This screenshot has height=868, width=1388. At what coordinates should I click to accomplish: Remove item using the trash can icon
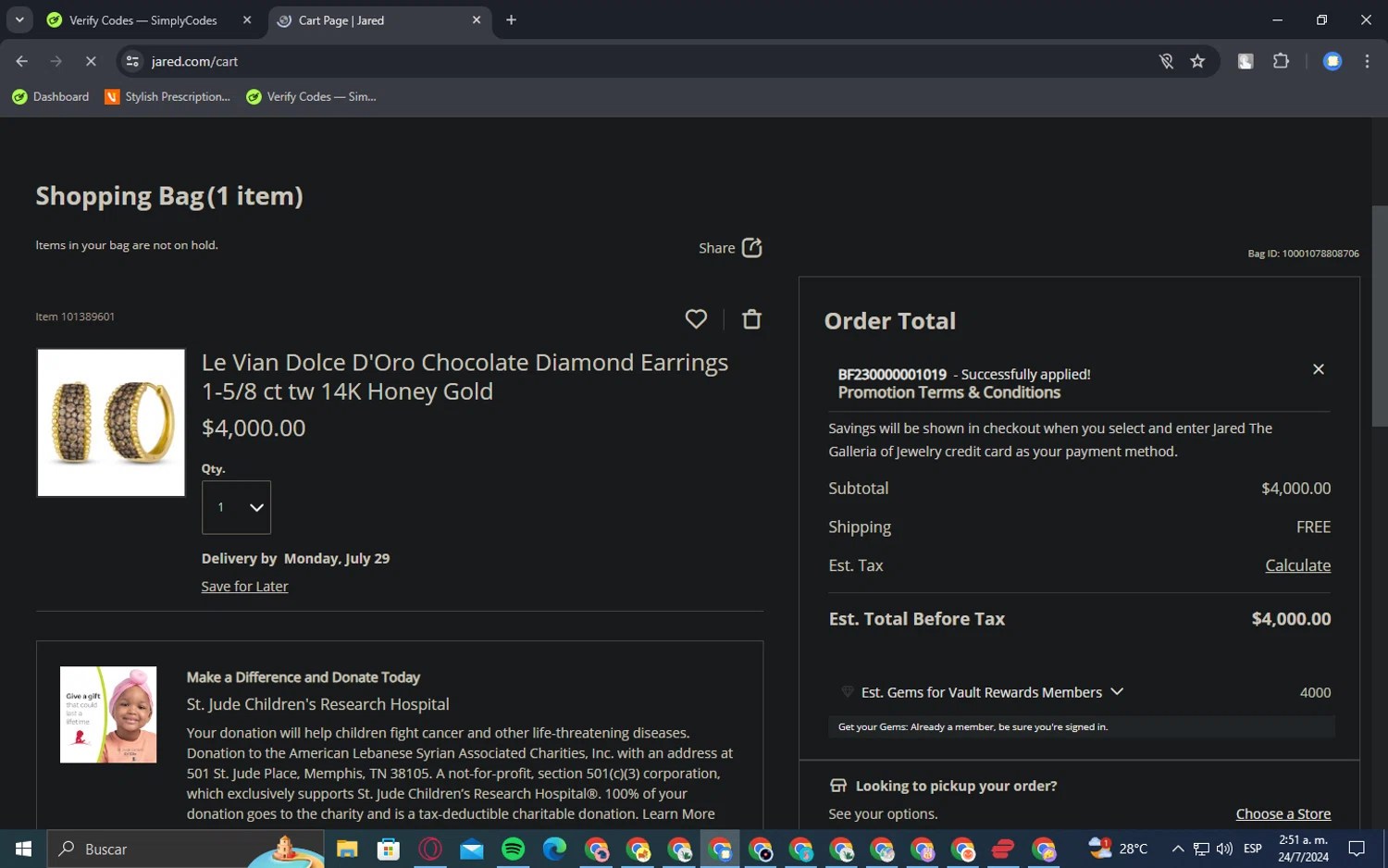751,319
